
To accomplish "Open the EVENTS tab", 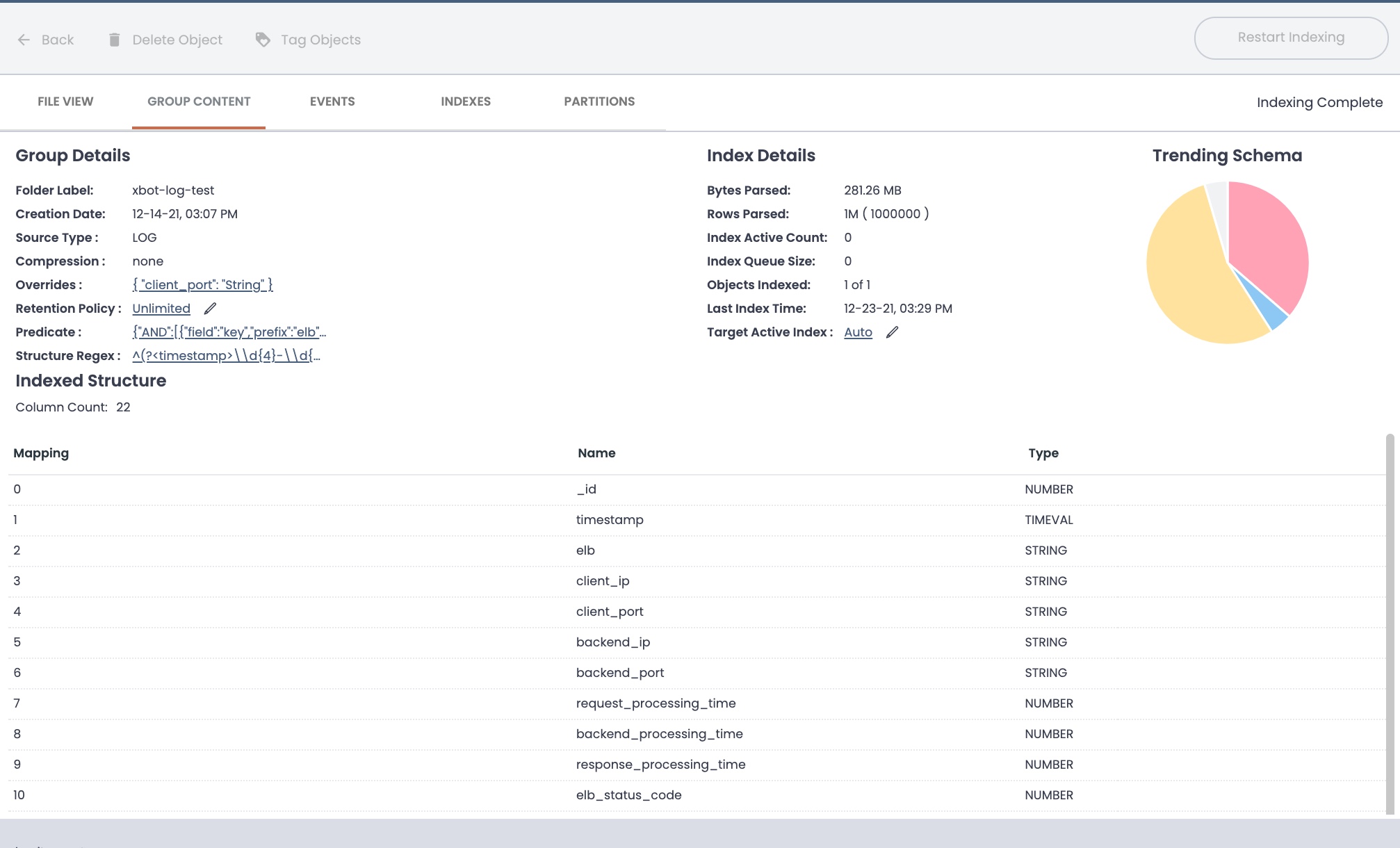I will pos(332,101).
